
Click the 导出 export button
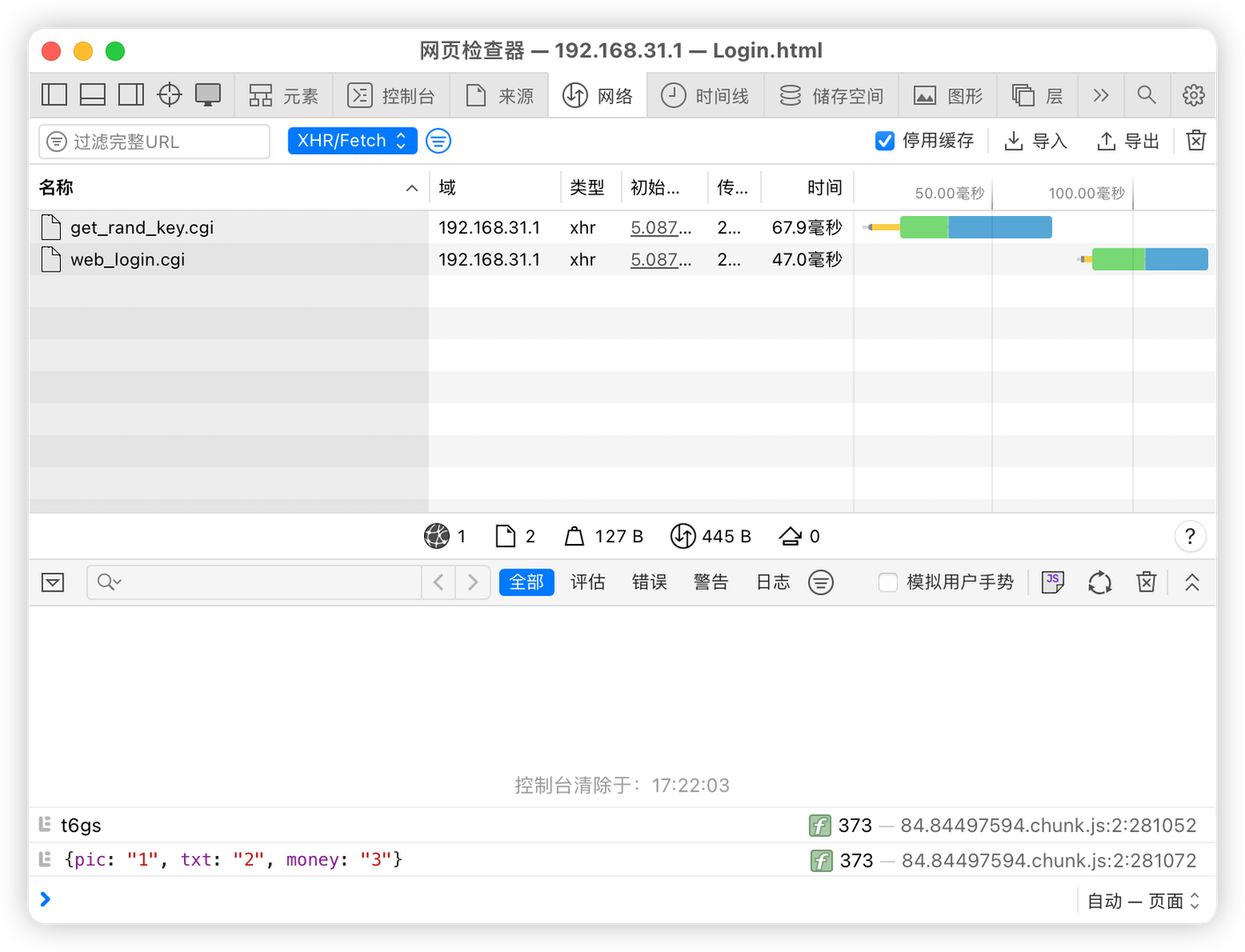point(1128,141)
